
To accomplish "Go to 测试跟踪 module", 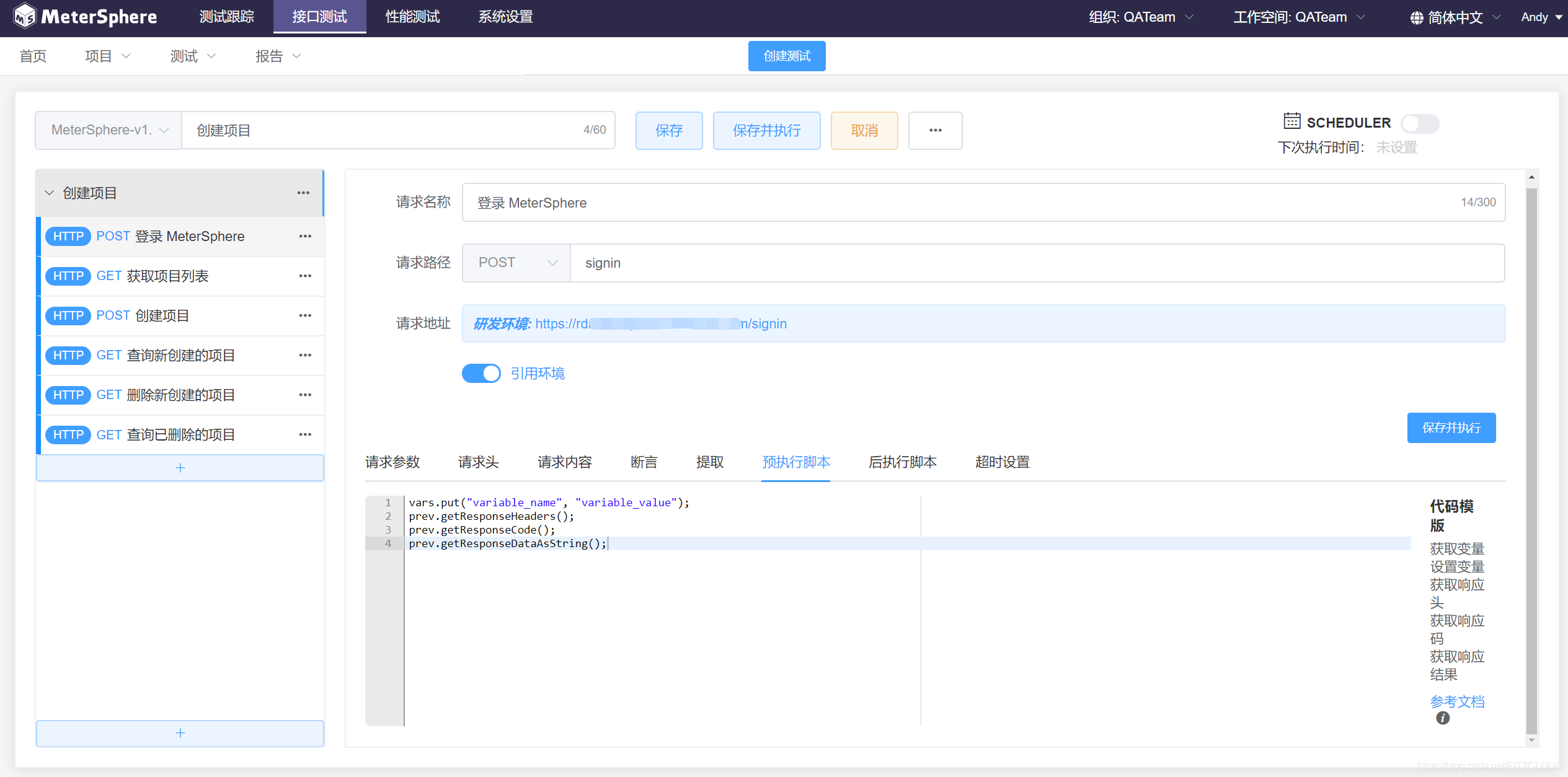I will [227, 17].
